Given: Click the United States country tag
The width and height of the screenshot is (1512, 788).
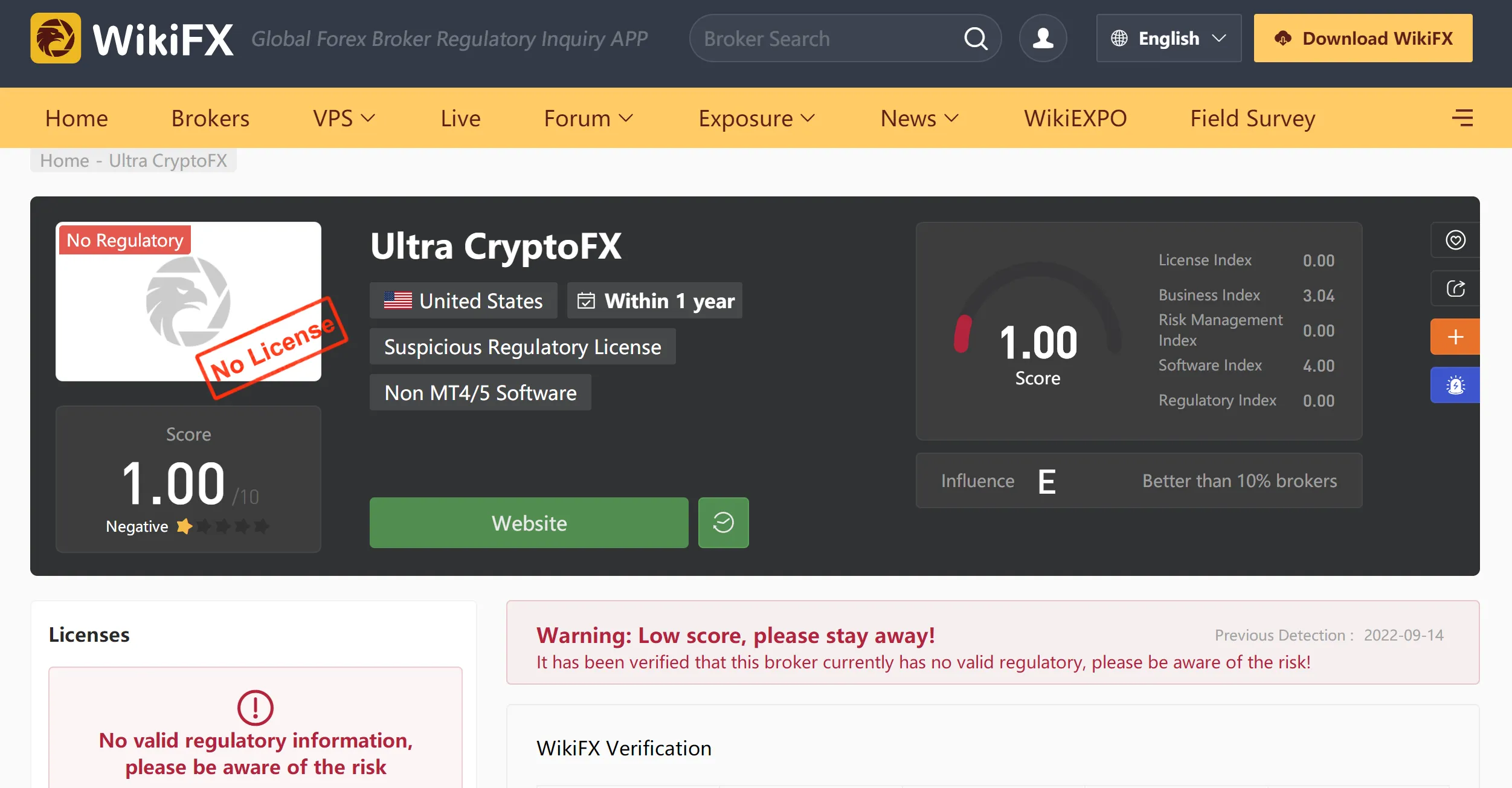Looking at the screenshot, I should tap(463, 300).
